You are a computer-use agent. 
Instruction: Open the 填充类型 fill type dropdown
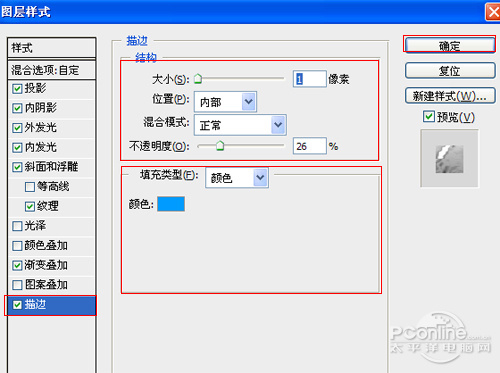pyautogui.click(x=237, y=178)
